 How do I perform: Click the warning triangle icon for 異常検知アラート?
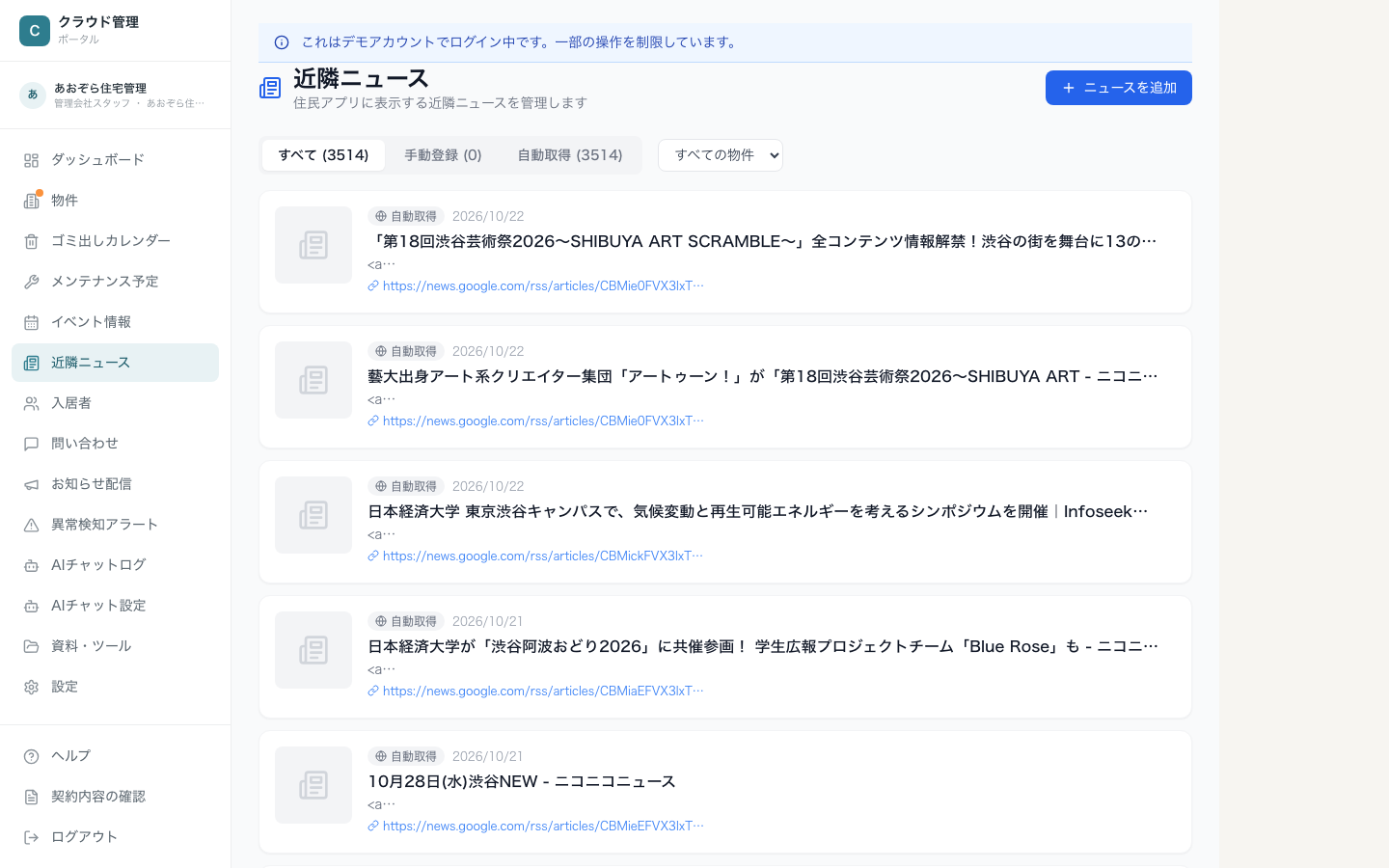pyautogui.click(x=31, y=525)
